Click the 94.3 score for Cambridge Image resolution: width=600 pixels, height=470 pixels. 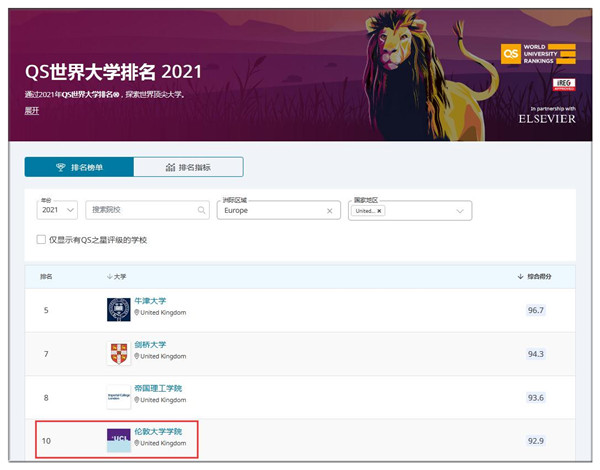536,354
